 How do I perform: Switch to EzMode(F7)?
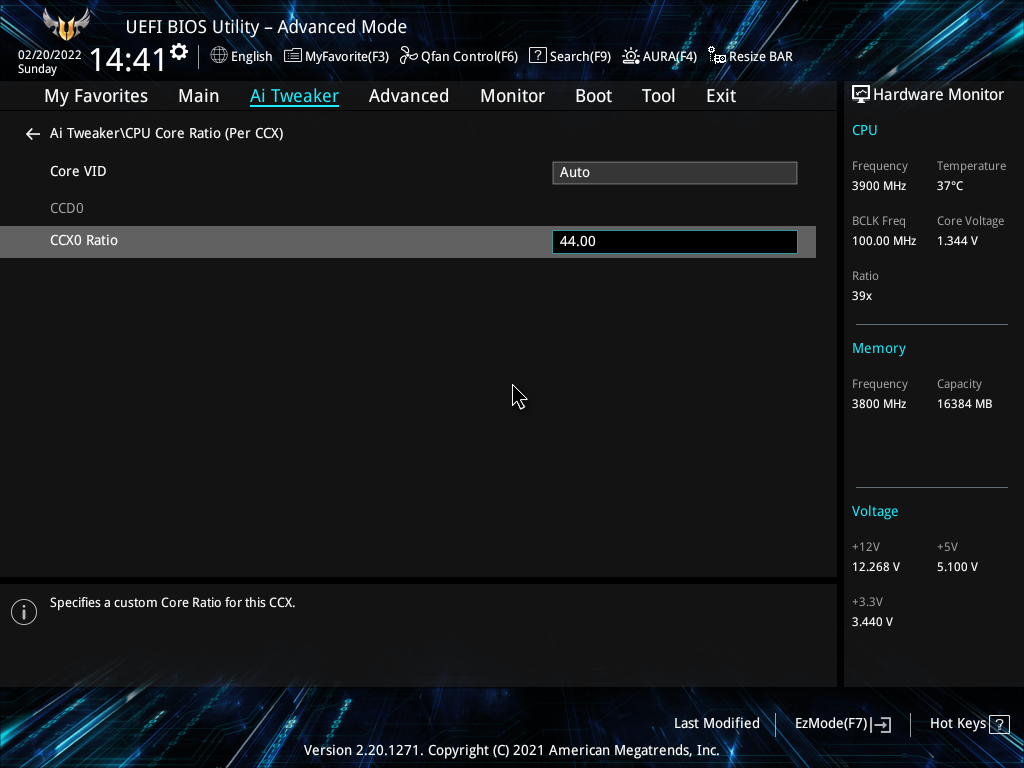click(x=831, y=724)
